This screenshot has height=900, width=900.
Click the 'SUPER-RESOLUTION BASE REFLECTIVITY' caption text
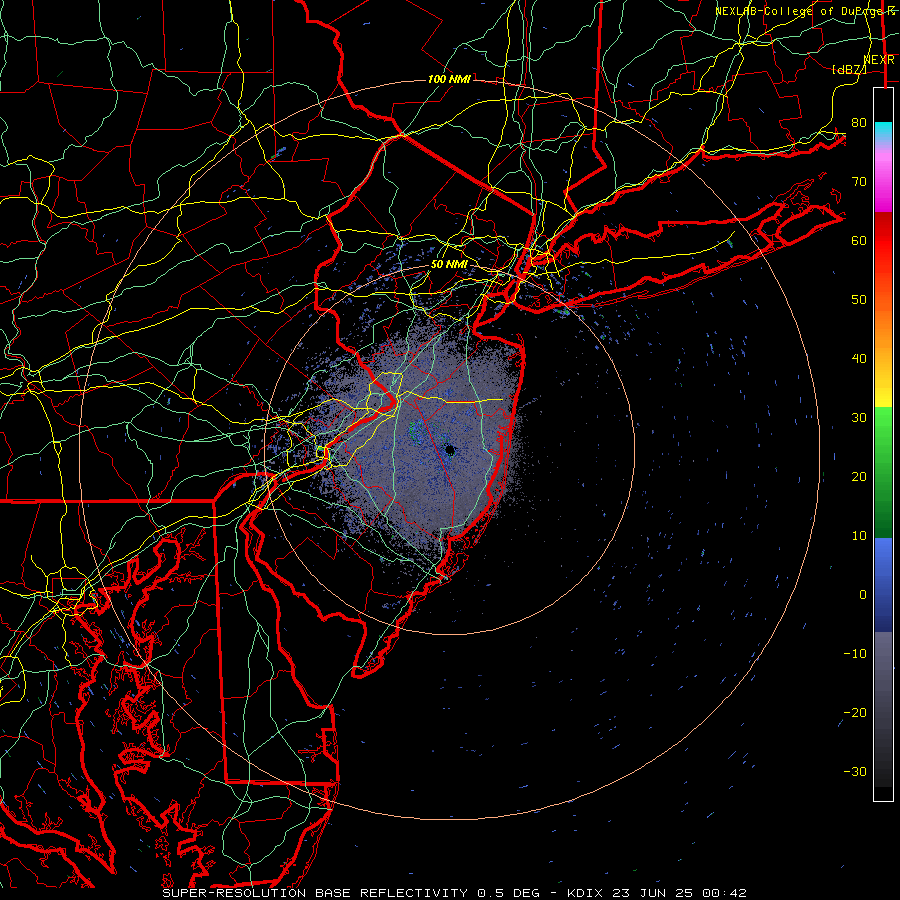(315, 893)
